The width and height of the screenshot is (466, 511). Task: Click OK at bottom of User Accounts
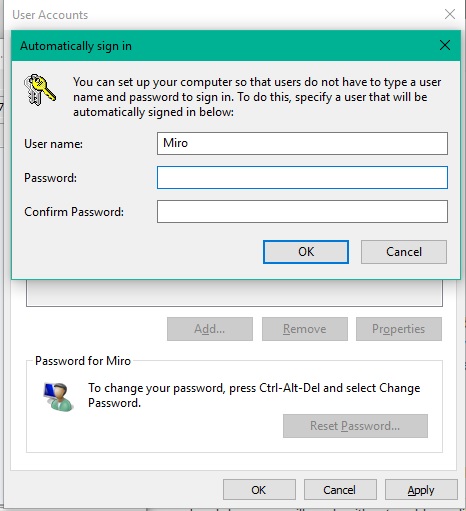click(x=259, y=490)
